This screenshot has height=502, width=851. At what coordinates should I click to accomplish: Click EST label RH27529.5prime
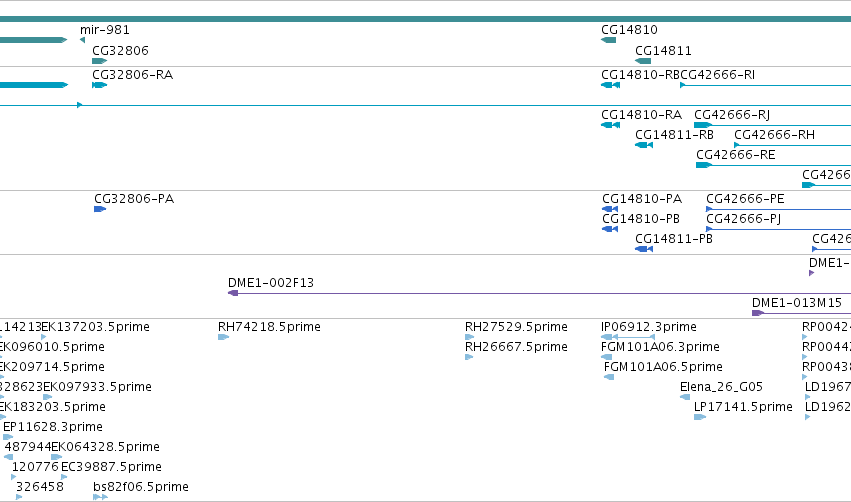pyautogui.click(x=516, y=327)
